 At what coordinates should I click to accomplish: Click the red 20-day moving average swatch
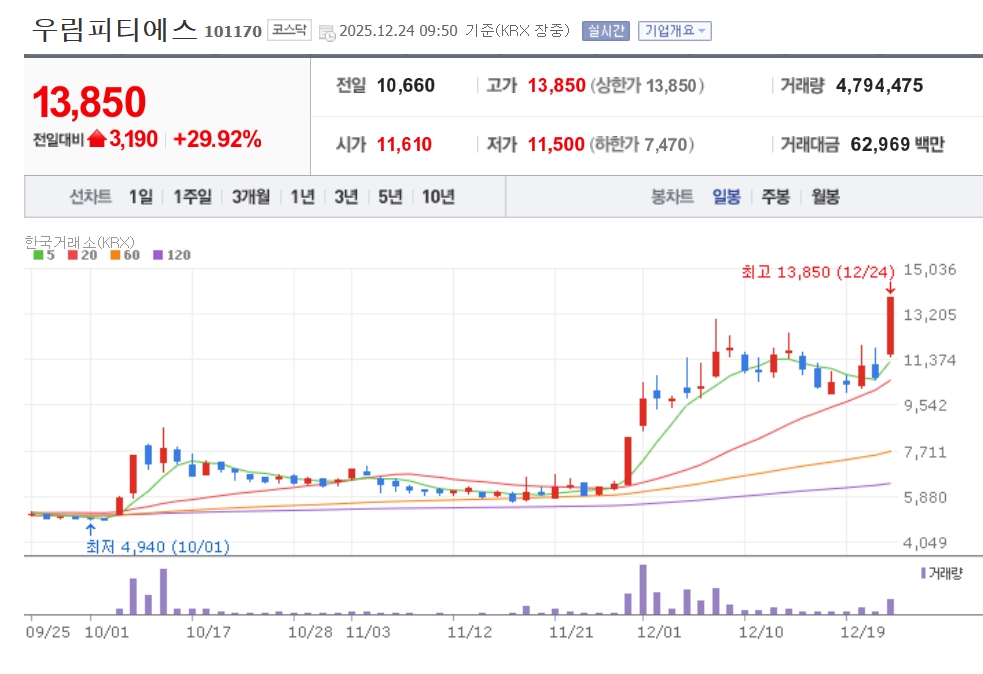point(73,255)
